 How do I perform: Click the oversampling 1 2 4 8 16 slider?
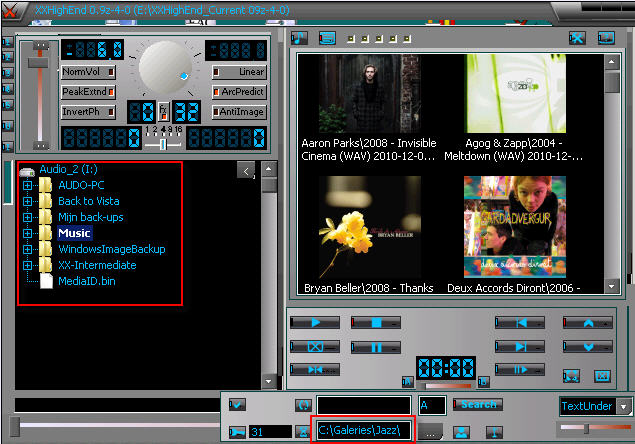(163, 144)
